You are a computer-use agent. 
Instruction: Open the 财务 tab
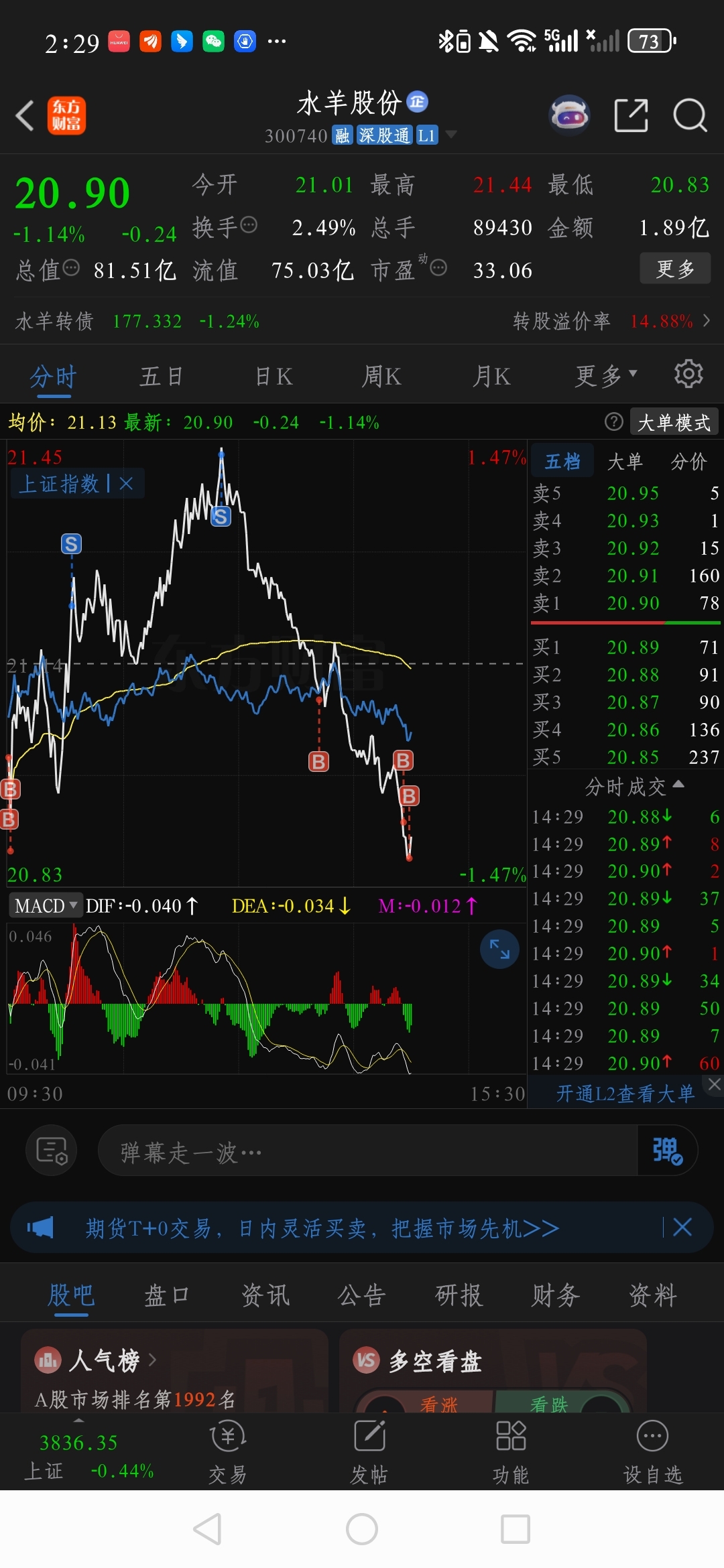556,1295
